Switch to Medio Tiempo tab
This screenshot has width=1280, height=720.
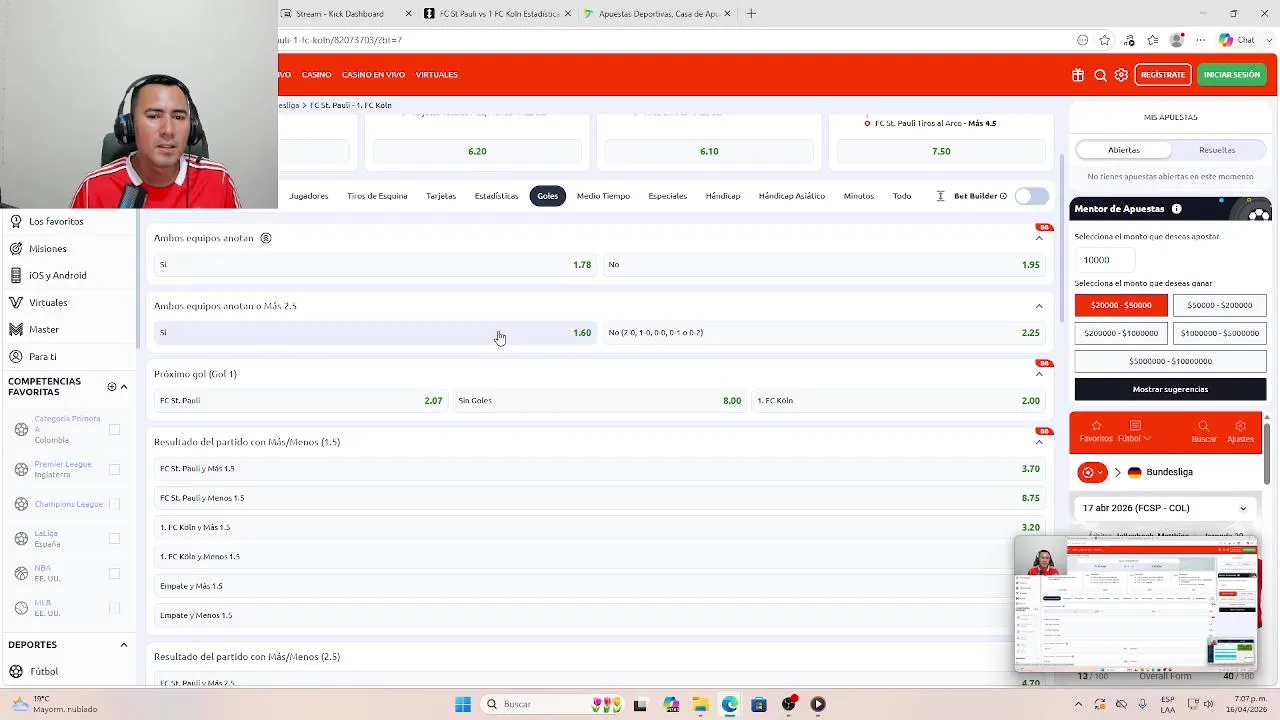tap(603, 196)
